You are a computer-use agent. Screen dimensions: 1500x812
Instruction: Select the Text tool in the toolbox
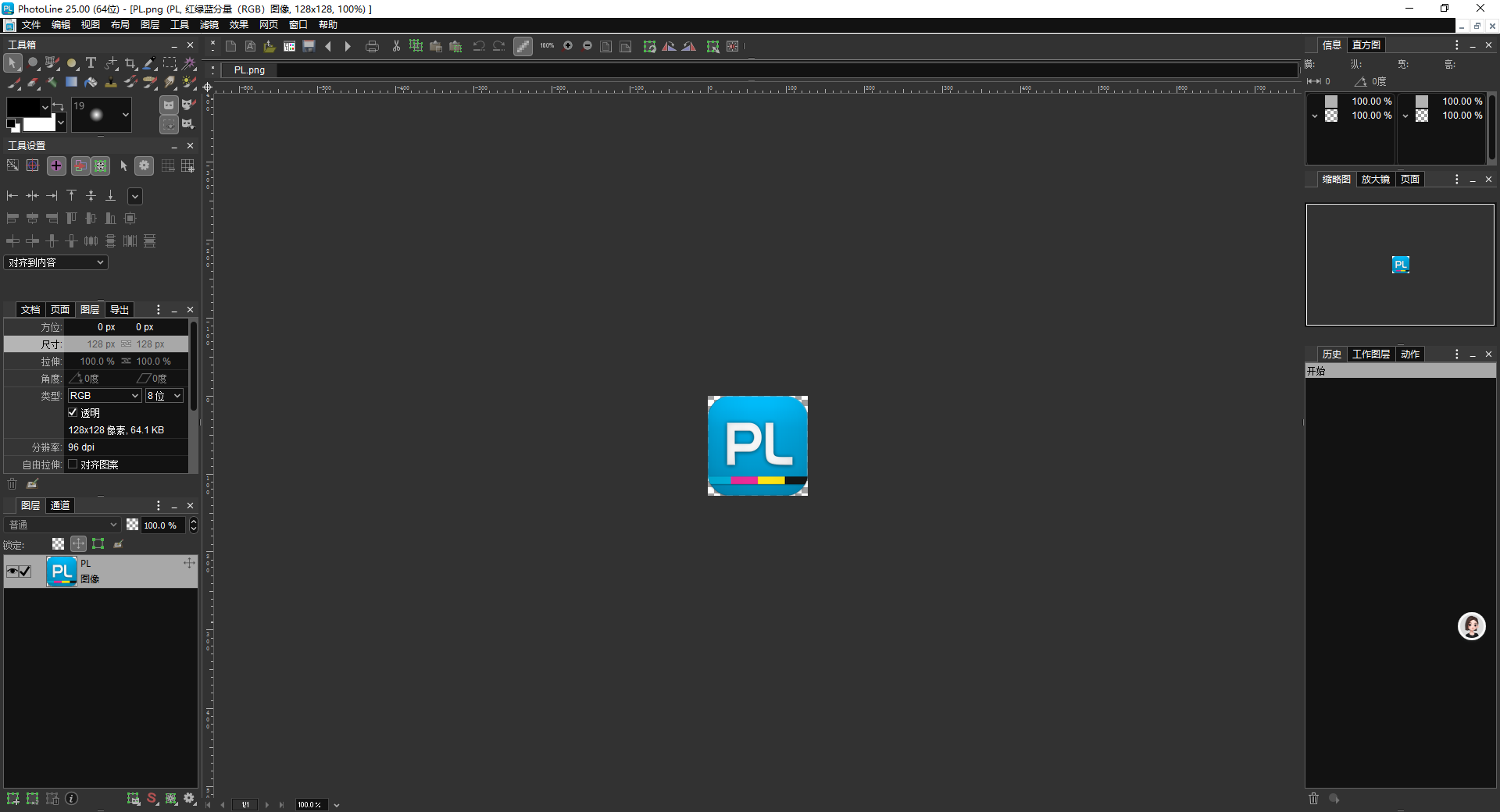tap(91, 63)
